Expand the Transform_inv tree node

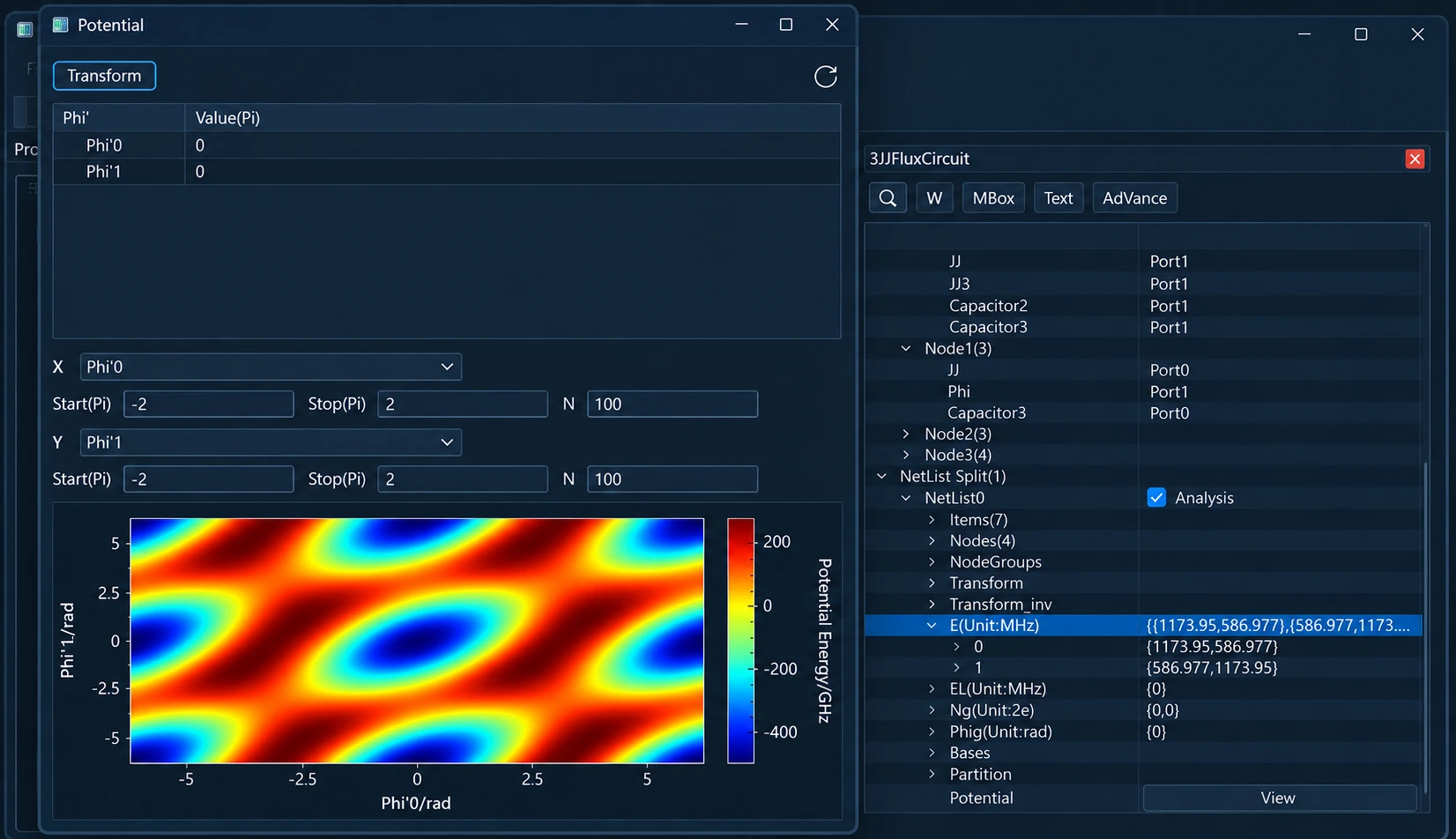point(932,605)
